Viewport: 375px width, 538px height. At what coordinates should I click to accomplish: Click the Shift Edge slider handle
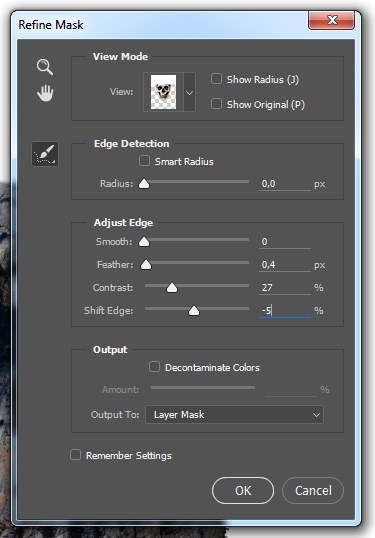pos(194,311)
